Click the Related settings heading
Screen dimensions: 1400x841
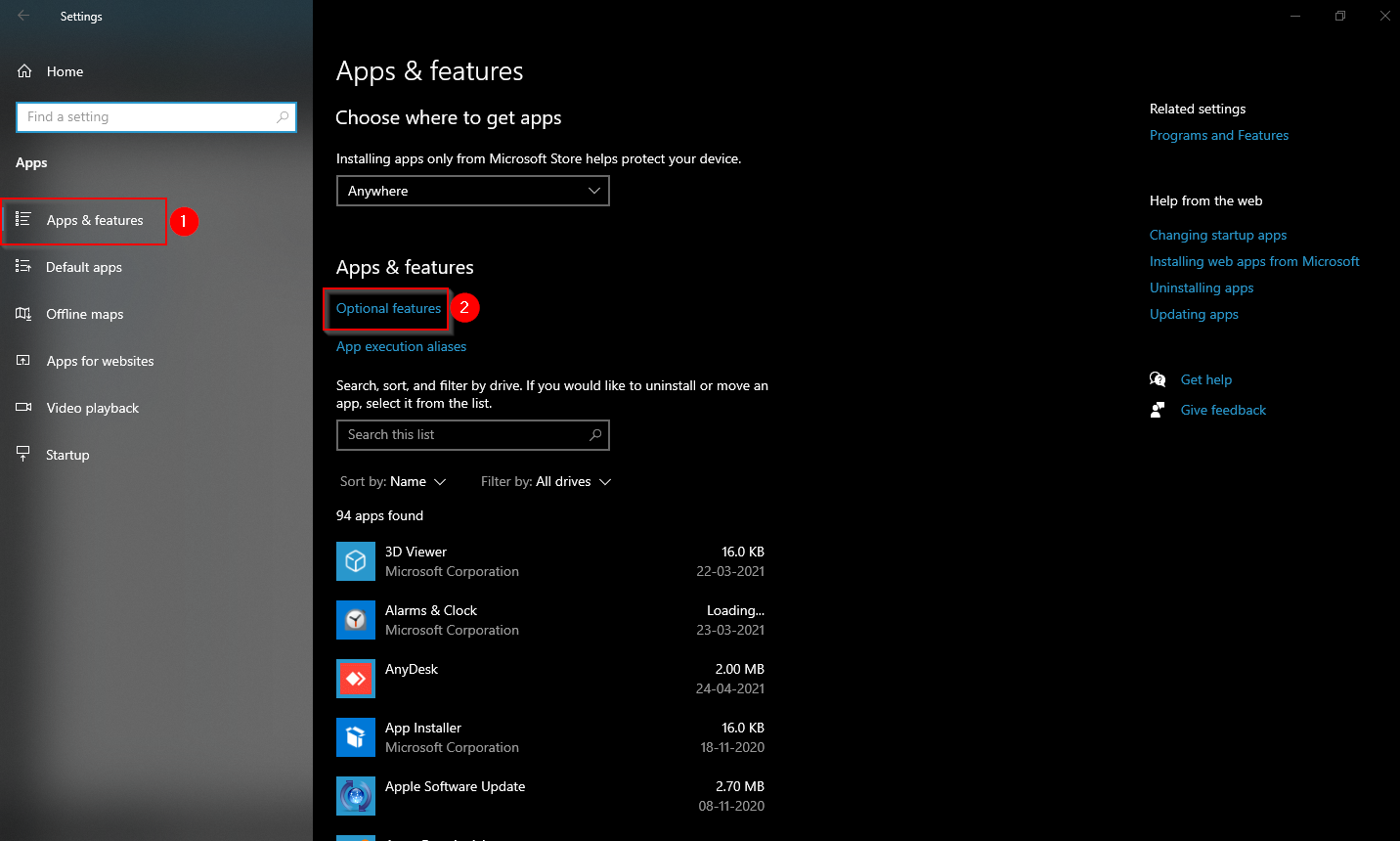coord(1198,109)
